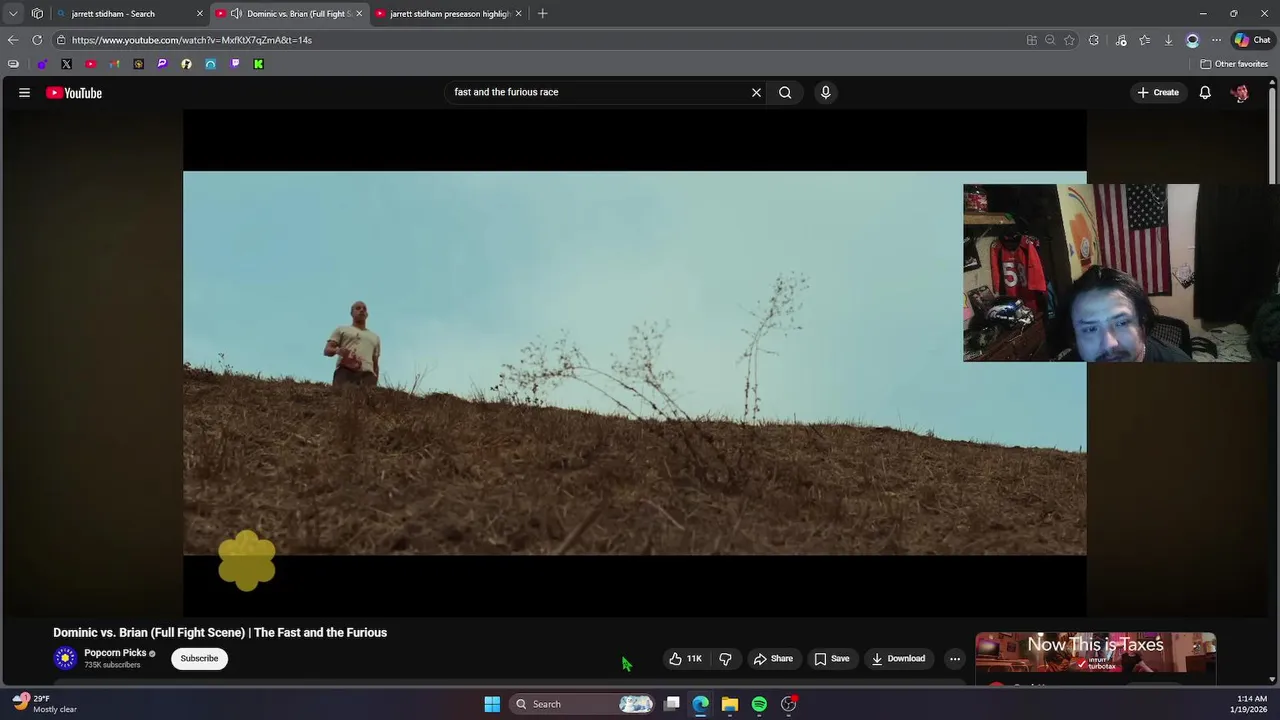Switch to jarrett stidham preseason highlights tab
Viewport: 1280px width, 720px height.
(x=450, y=13)
